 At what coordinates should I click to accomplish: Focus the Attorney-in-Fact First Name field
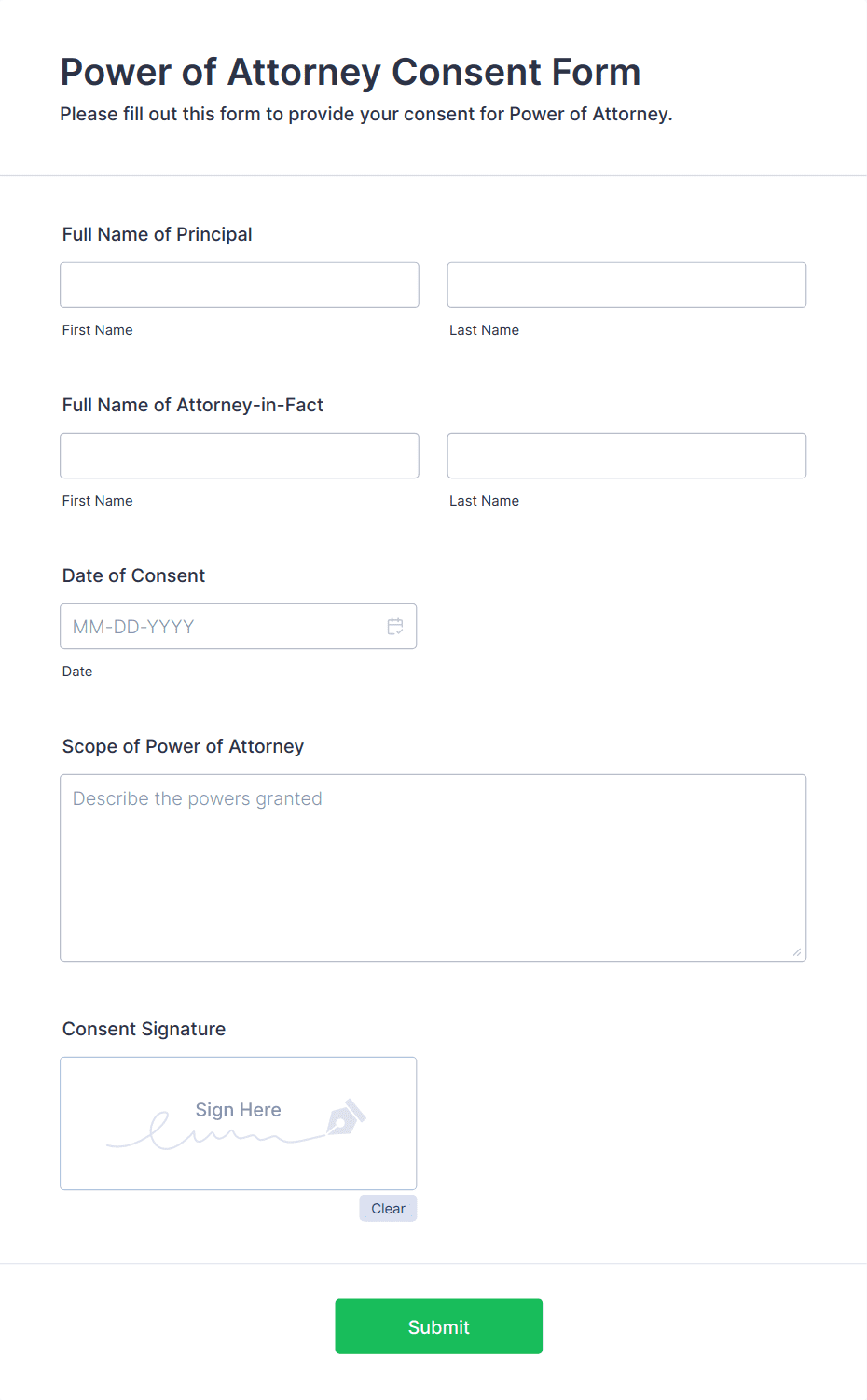click(x=240, y=455)
